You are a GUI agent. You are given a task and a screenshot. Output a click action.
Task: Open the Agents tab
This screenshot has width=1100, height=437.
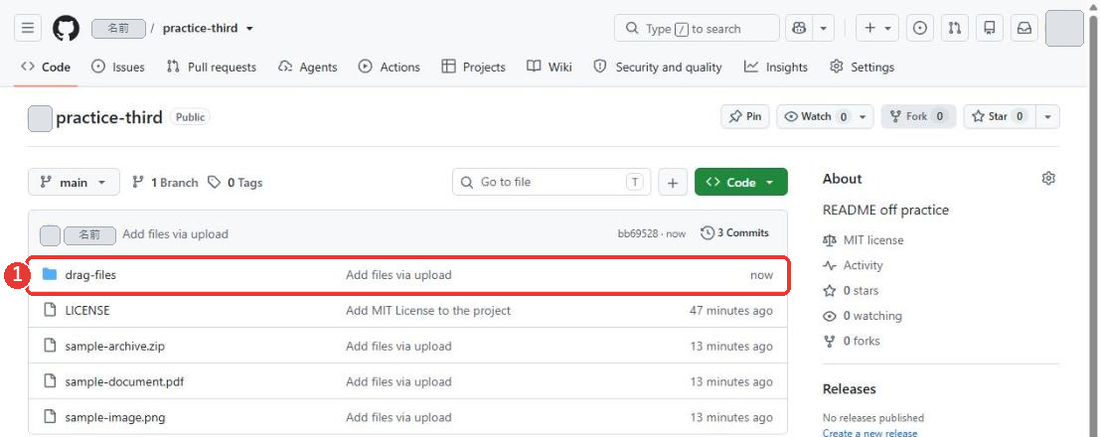[x=307, y=67]
